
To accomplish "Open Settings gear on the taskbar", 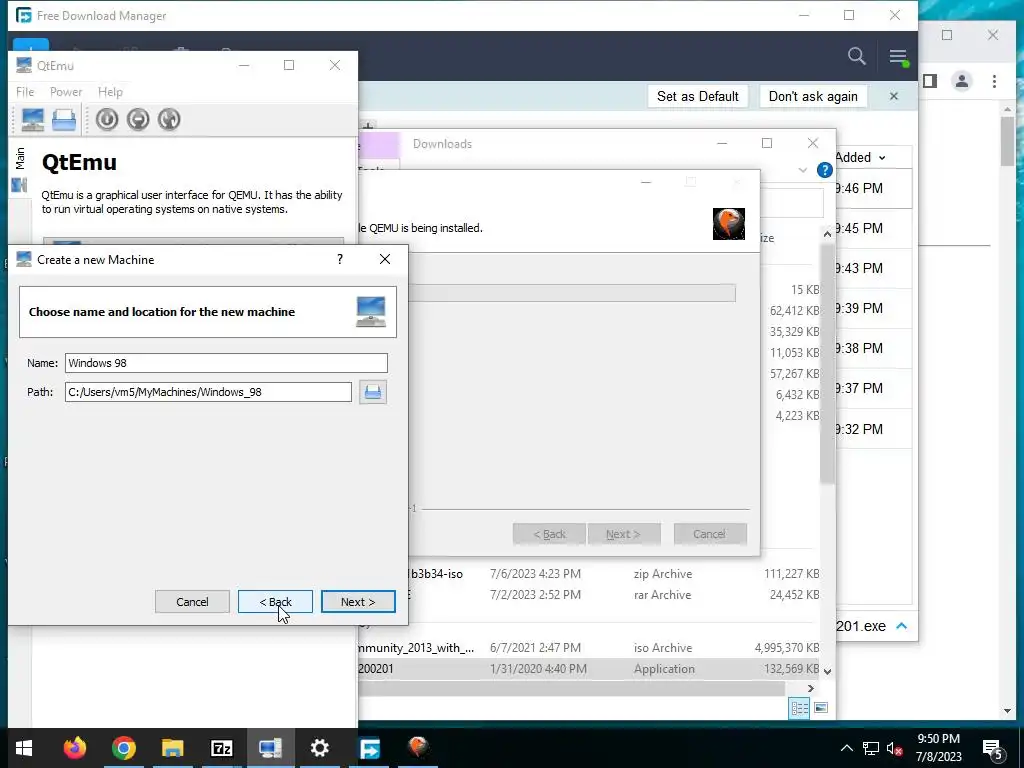I will click(319, 748).
